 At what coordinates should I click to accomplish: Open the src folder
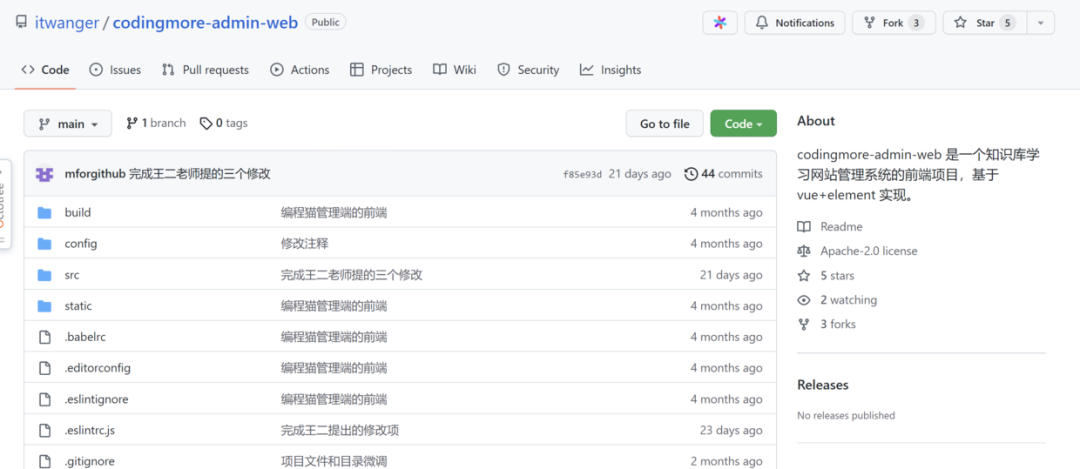[x=72, y=275]
